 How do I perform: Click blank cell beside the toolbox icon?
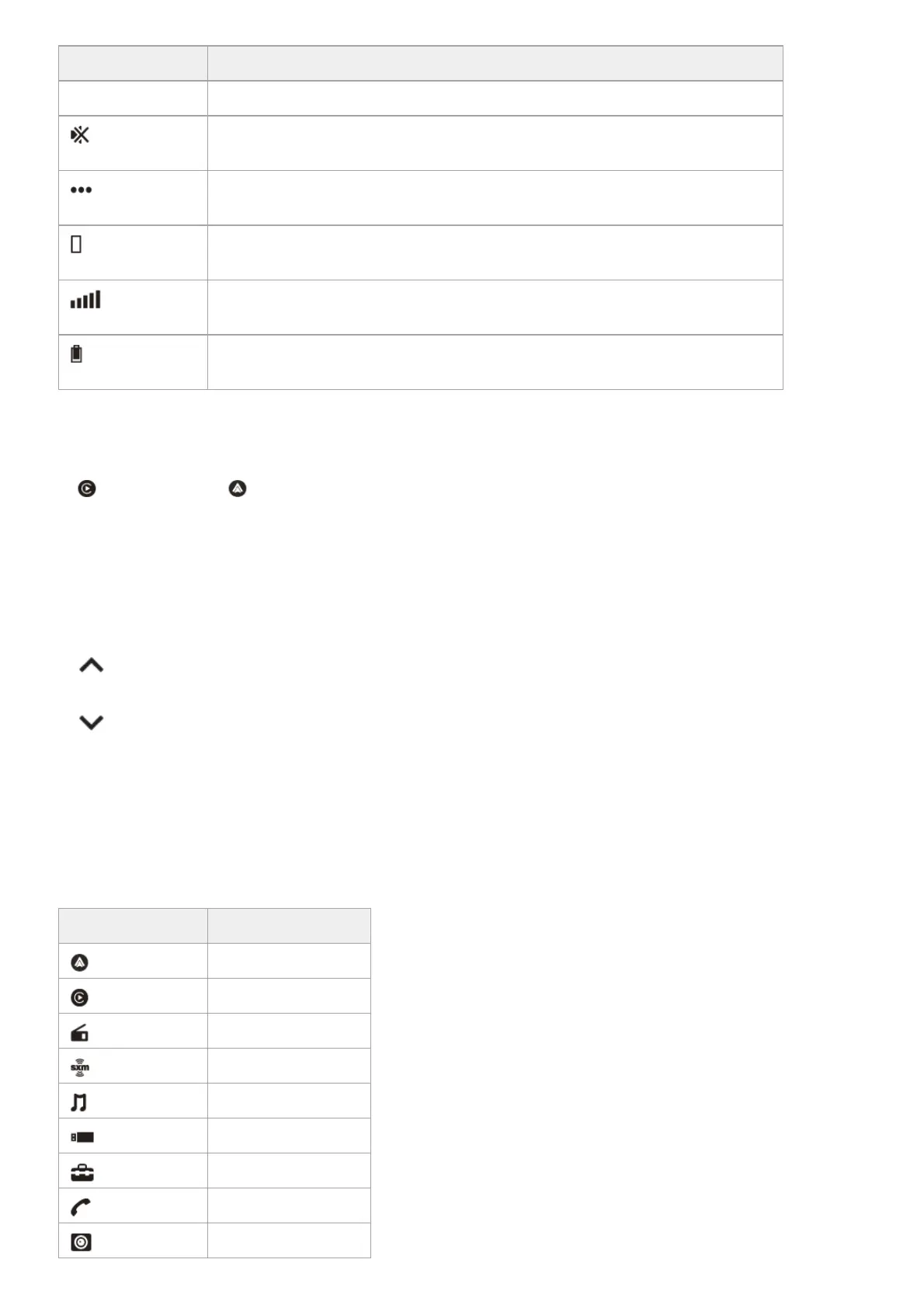289,1171
